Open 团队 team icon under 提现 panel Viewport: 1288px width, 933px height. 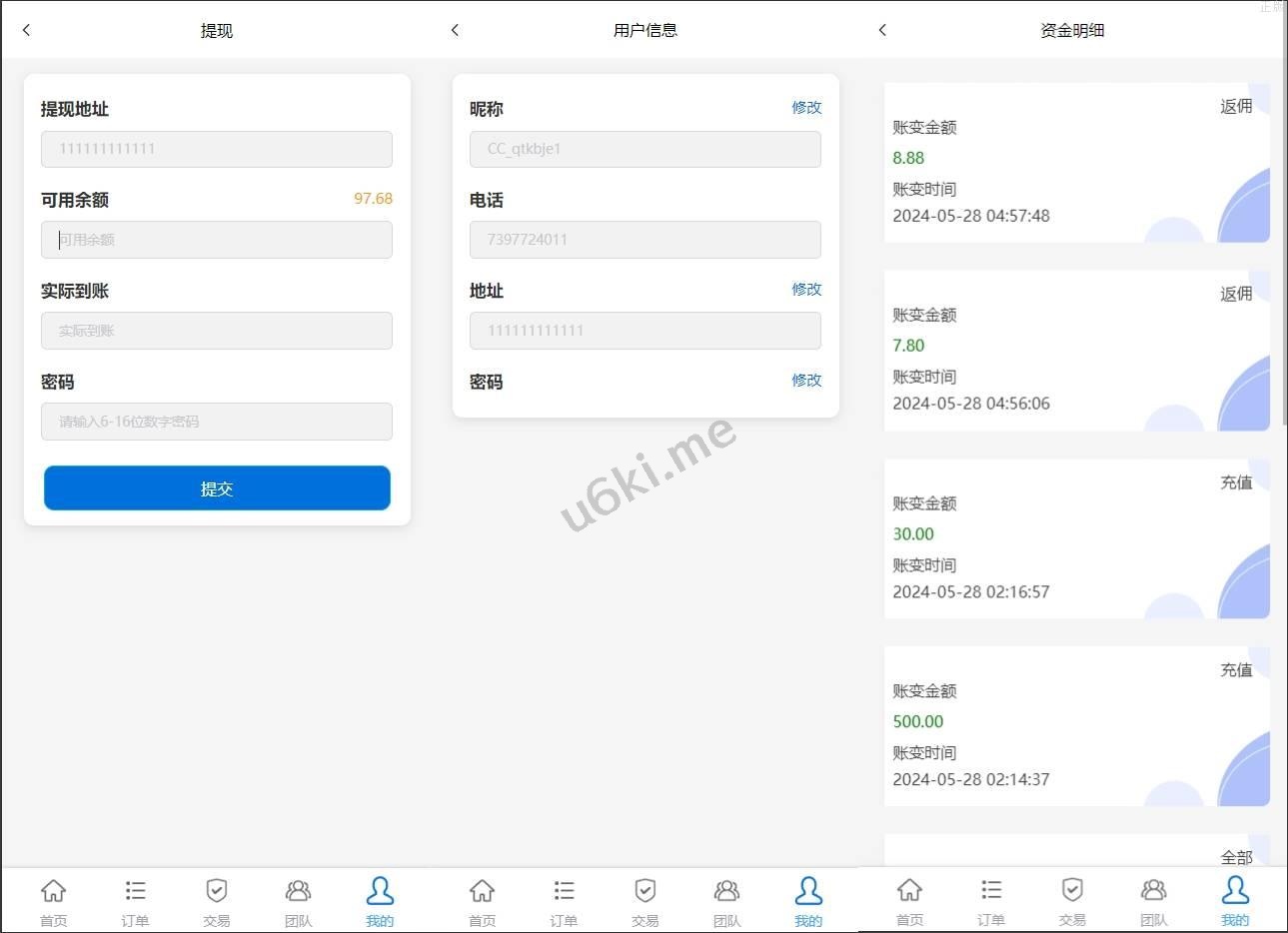(x=298, y=901)
